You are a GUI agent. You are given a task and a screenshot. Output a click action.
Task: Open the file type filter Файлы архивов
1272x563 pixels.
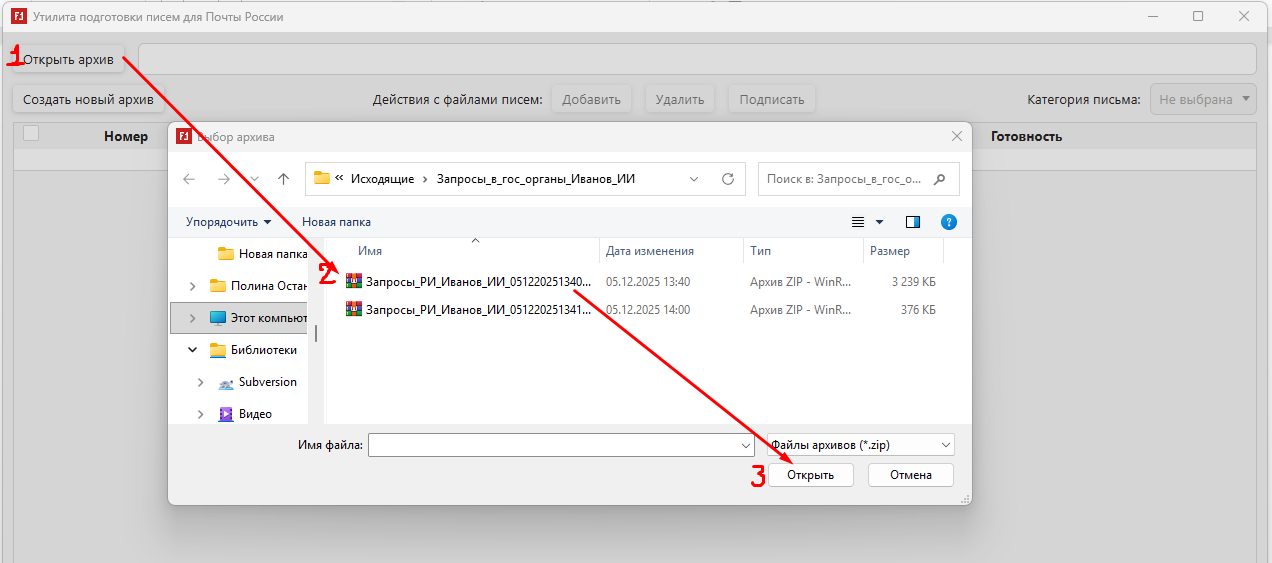point(861,445)
